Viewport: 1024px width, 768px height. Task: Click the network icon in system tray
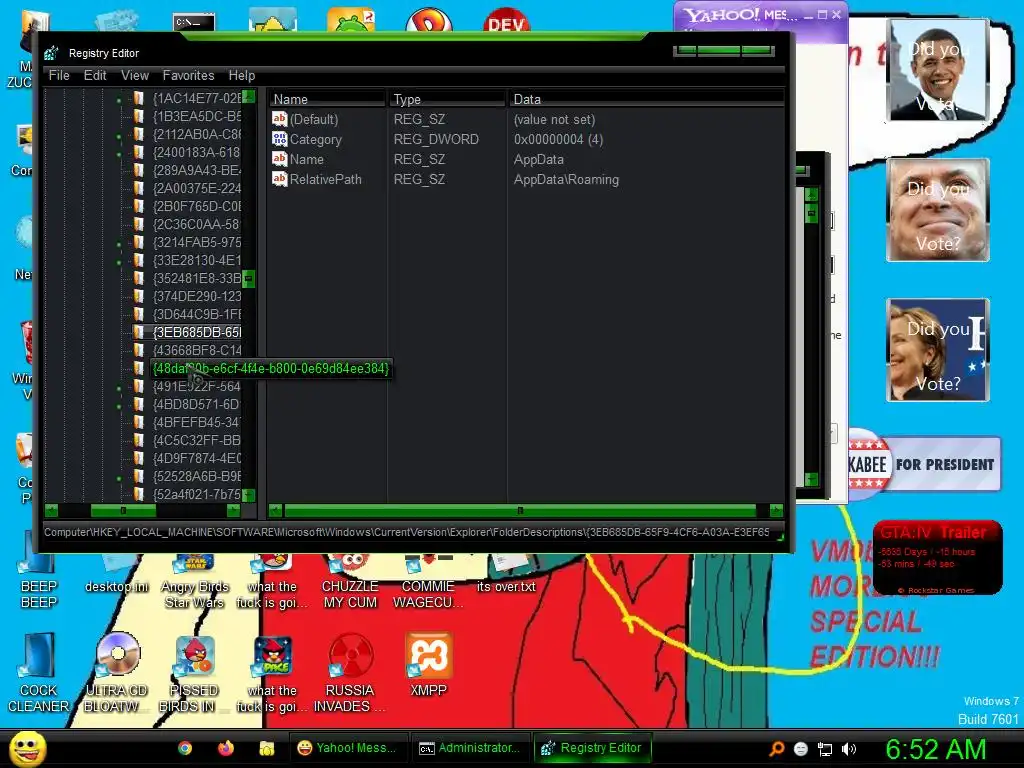[x=825, y=749]
